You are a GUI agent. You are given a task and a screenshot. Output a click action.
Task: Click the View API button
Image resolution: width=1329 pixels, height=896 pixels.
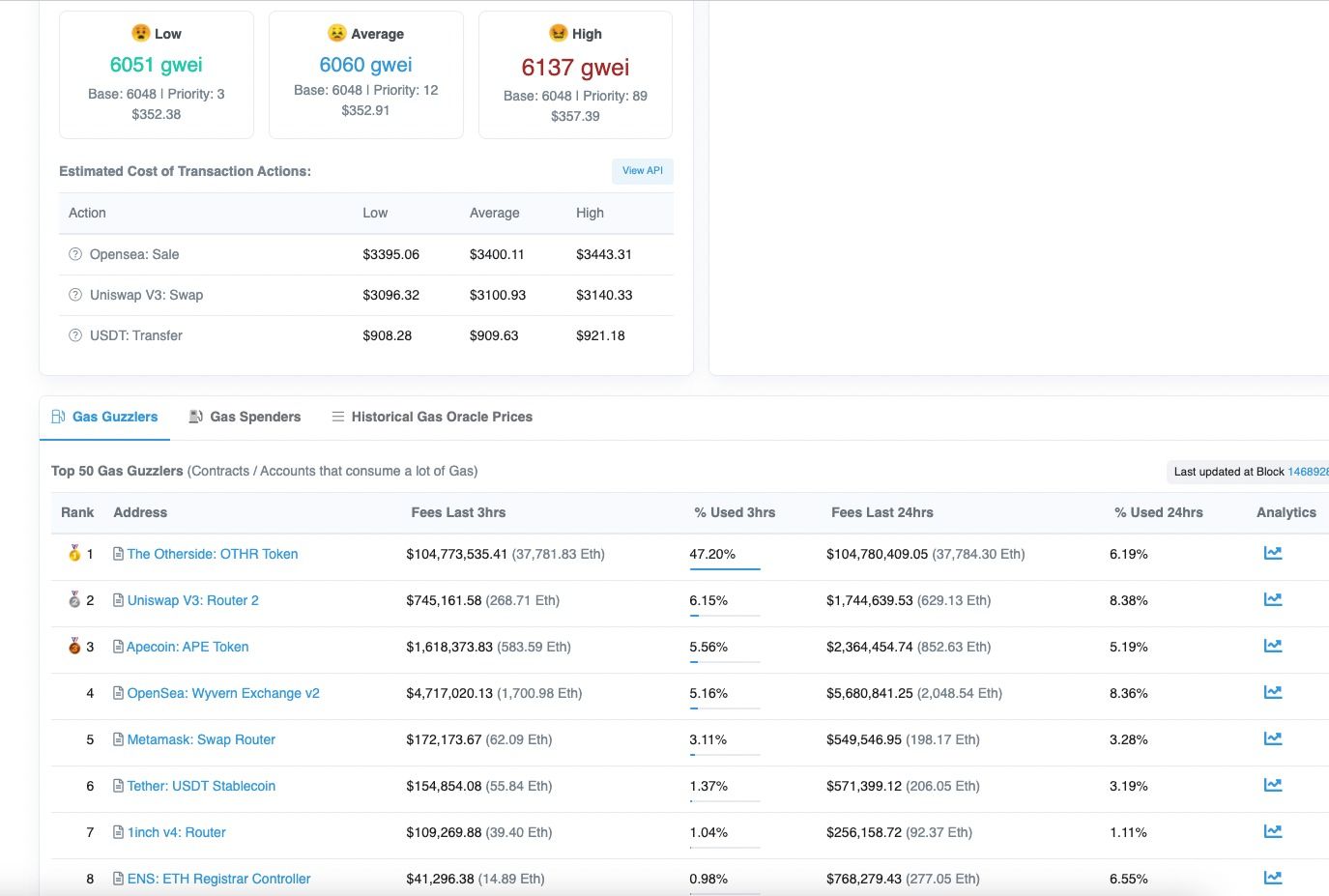[x=642, y=171]
